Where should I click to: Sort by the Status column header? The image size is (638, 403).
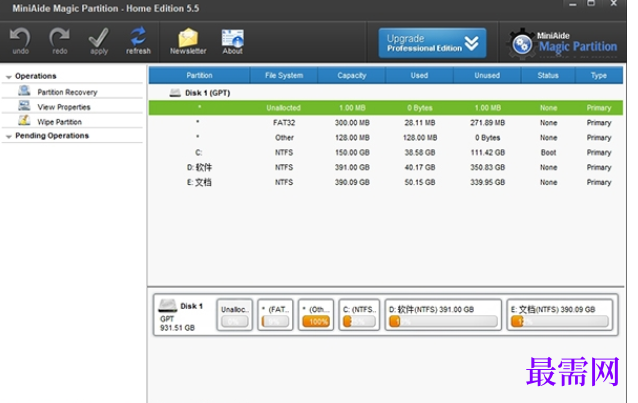tap(548, 75)
